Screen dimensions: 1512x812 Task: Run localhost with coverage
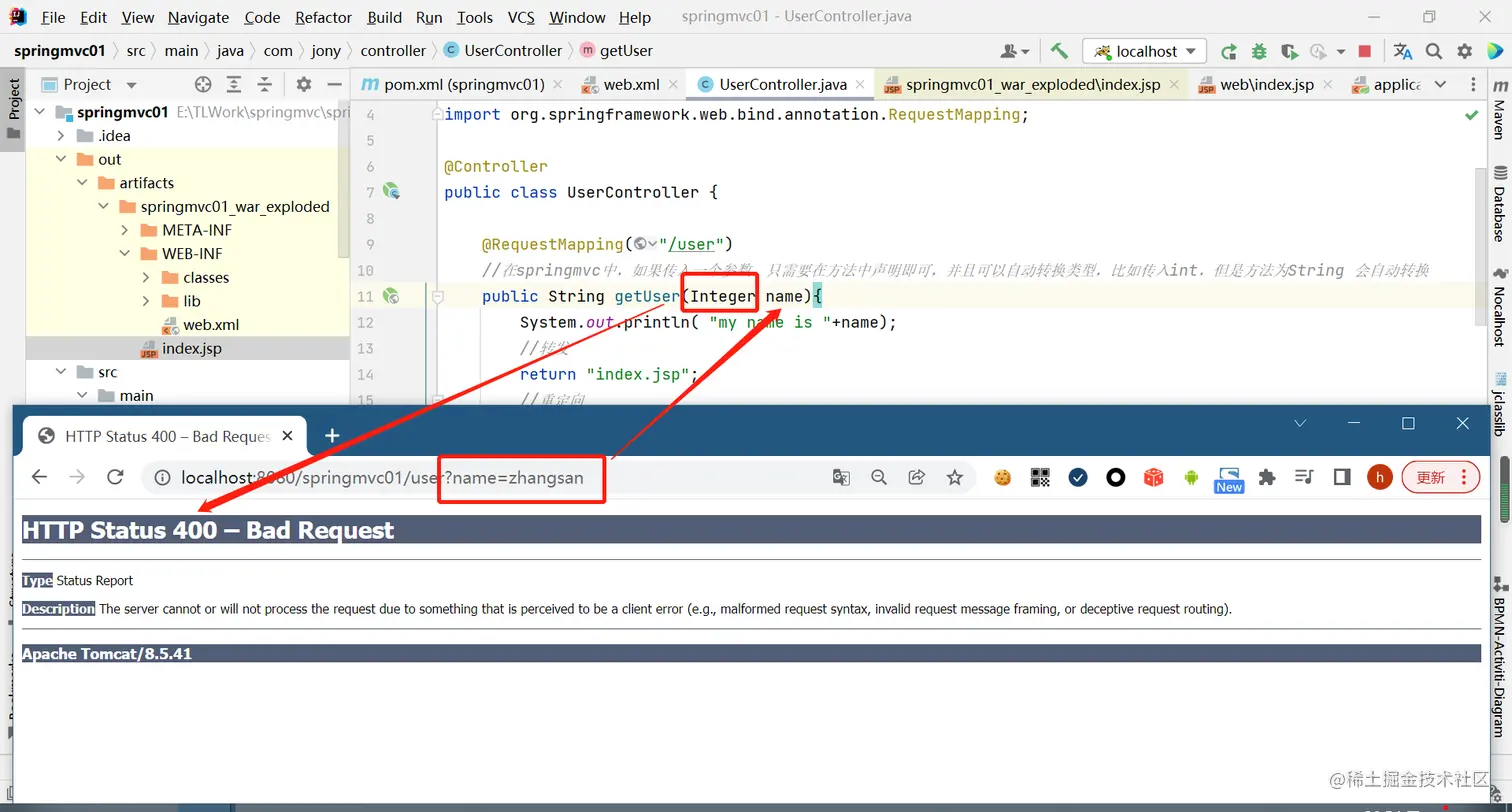coord(1290,51)
